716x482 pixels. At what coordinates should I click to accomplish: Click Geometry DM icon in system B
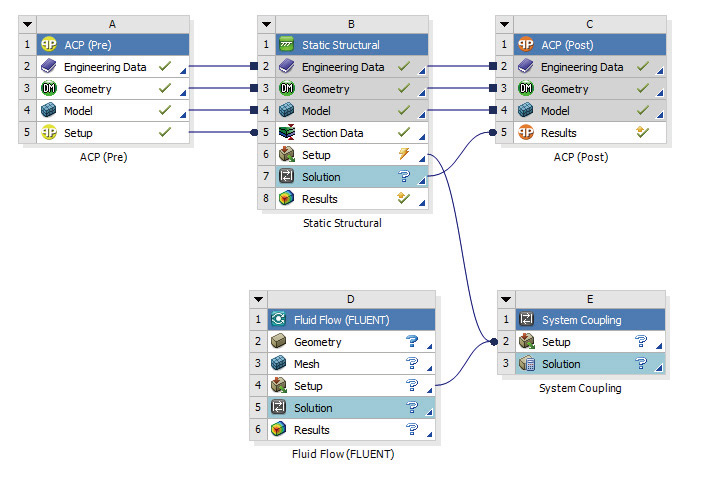pos(287,89)
